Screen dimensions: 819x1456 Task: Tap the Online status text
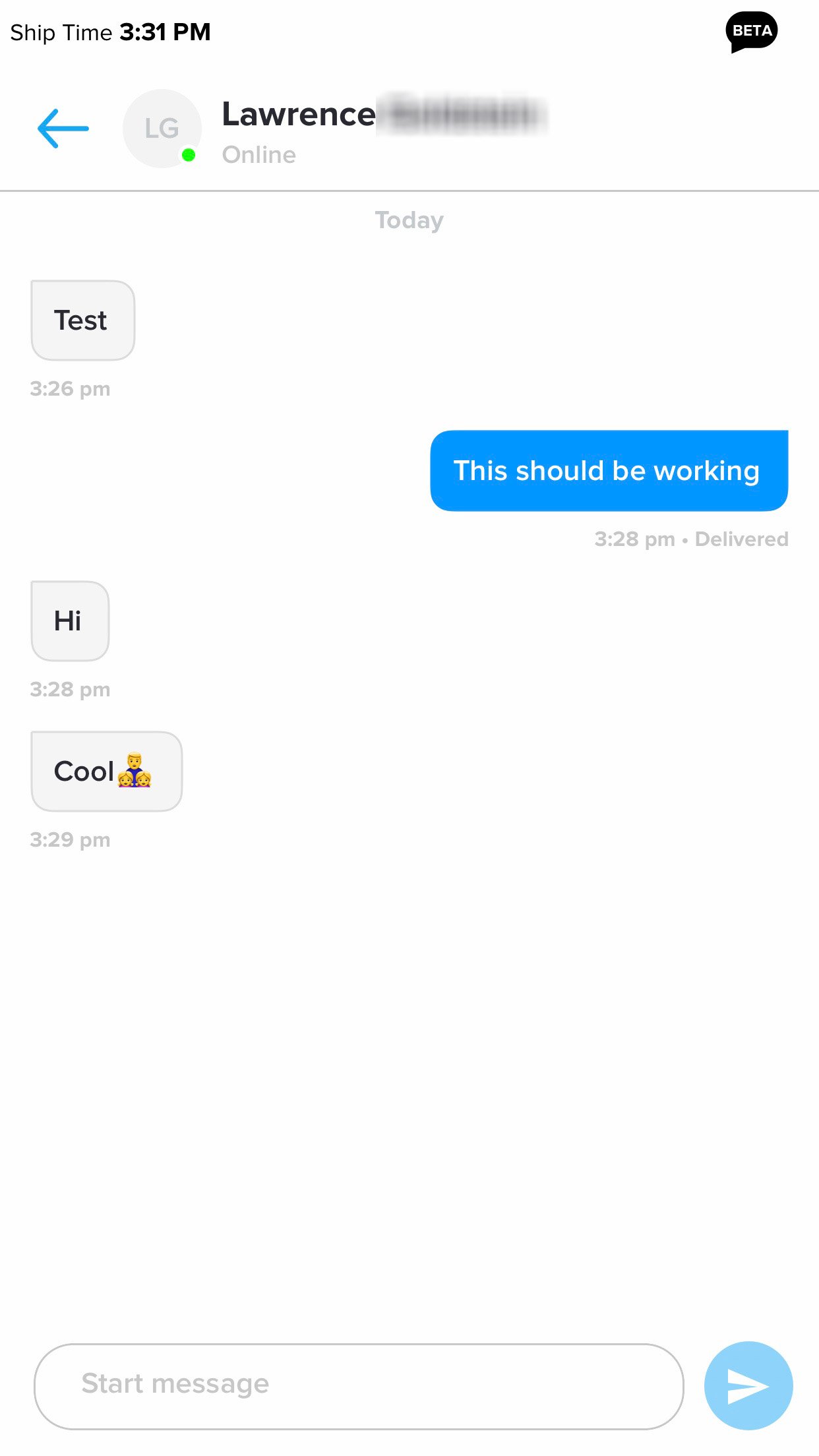point(259,155)
